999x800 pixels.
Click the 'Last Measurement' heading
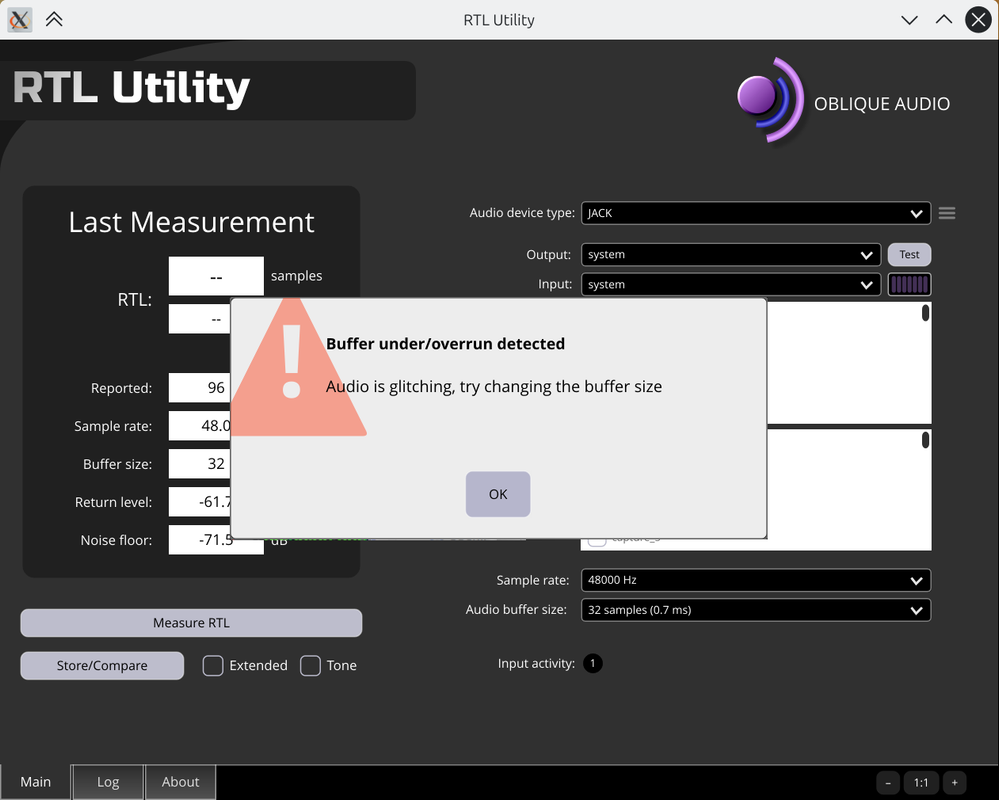191,222
